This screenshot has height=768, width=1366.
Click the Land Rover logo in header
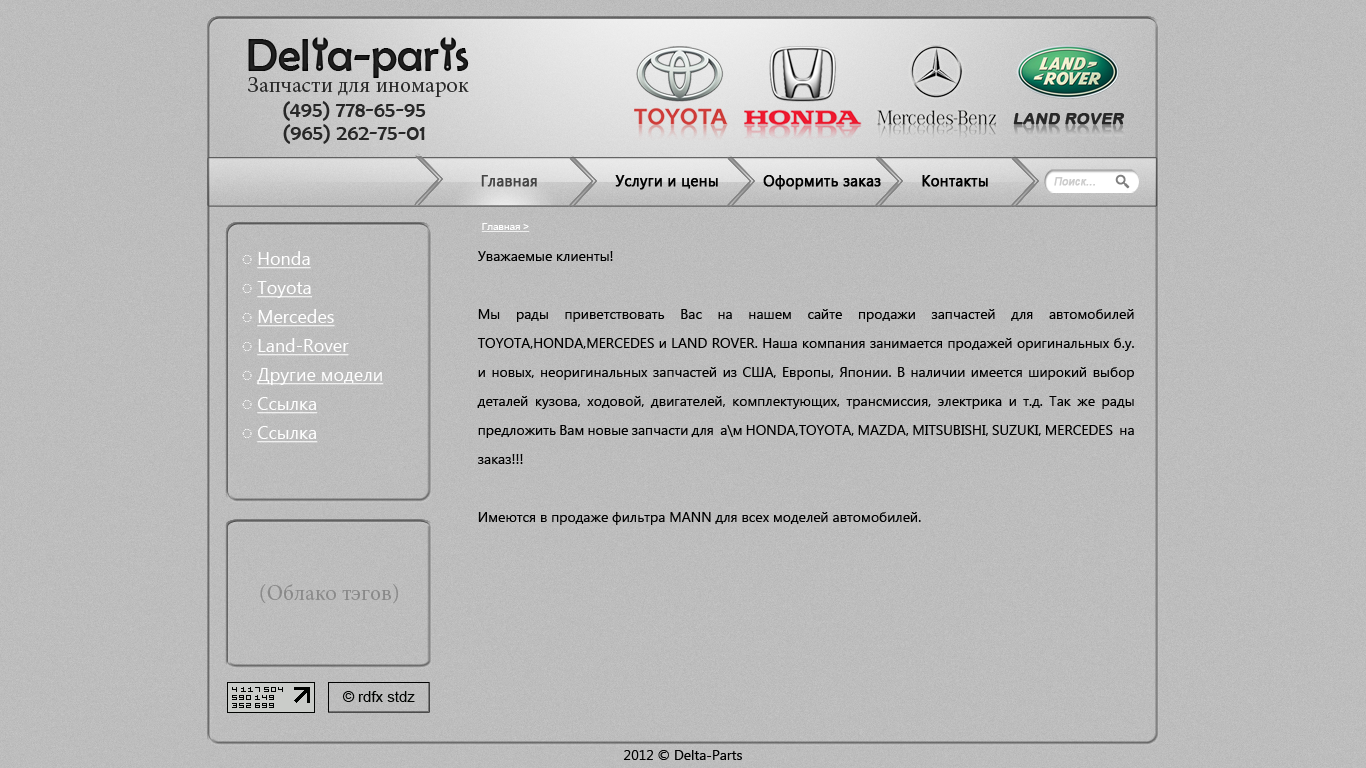[1068, 90]
